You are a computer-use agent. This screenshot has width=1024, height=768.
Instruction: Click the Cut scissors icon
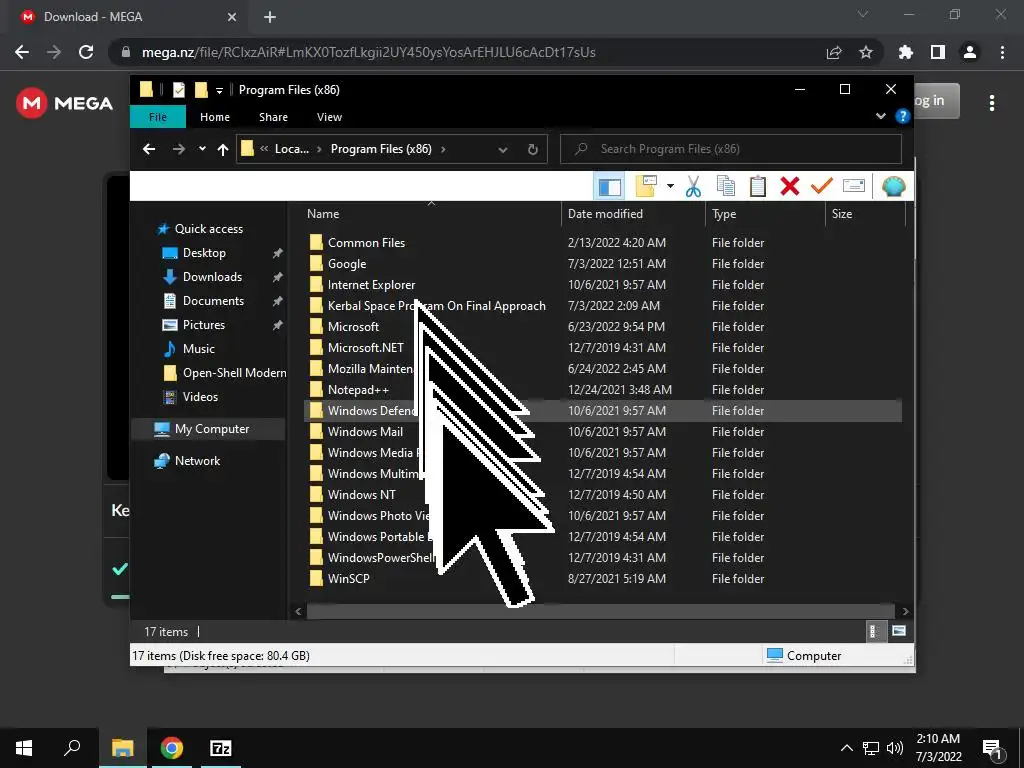click(694, 187)
